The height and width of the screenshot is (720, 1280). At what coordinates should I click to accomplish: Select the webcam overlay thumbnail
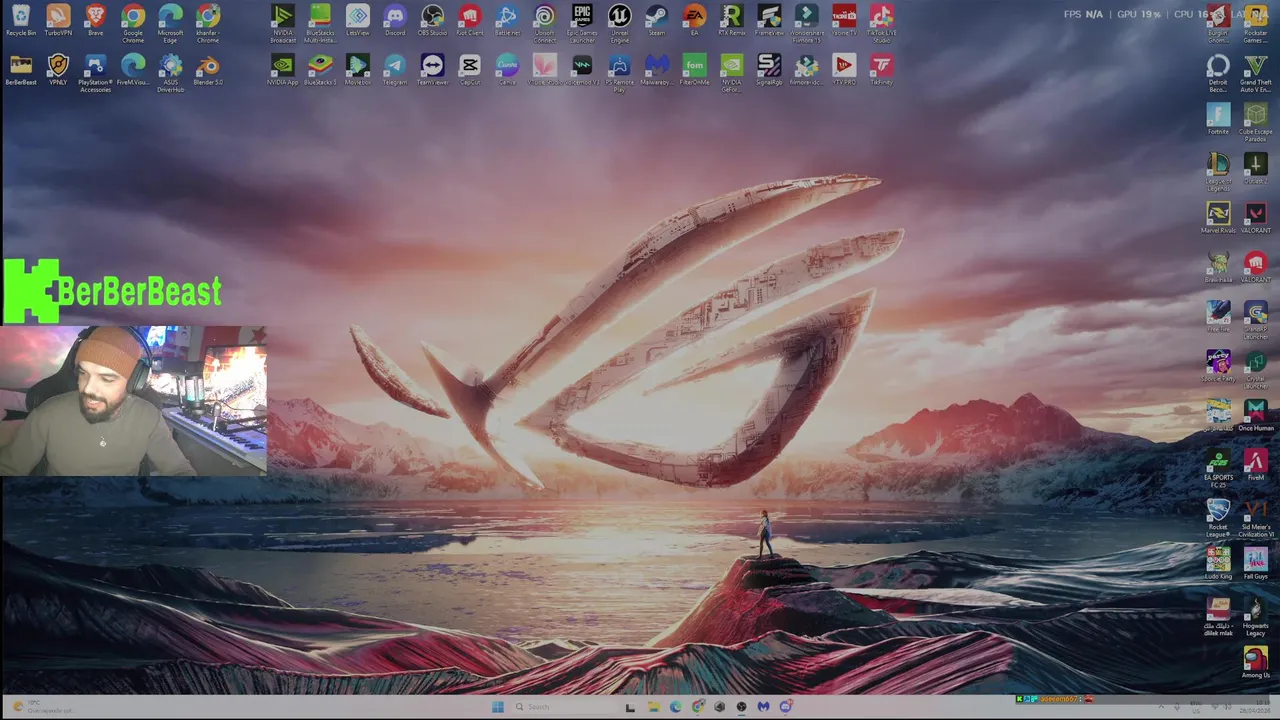134,400
